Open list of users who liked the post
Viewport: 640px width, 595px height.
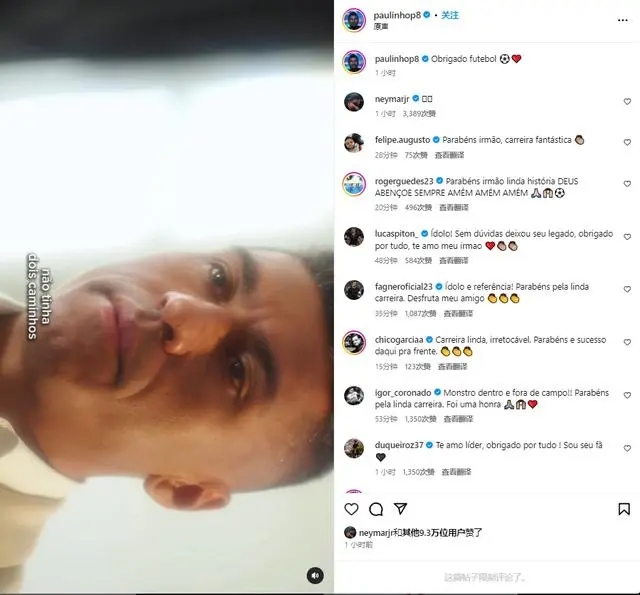click(420, 533)
